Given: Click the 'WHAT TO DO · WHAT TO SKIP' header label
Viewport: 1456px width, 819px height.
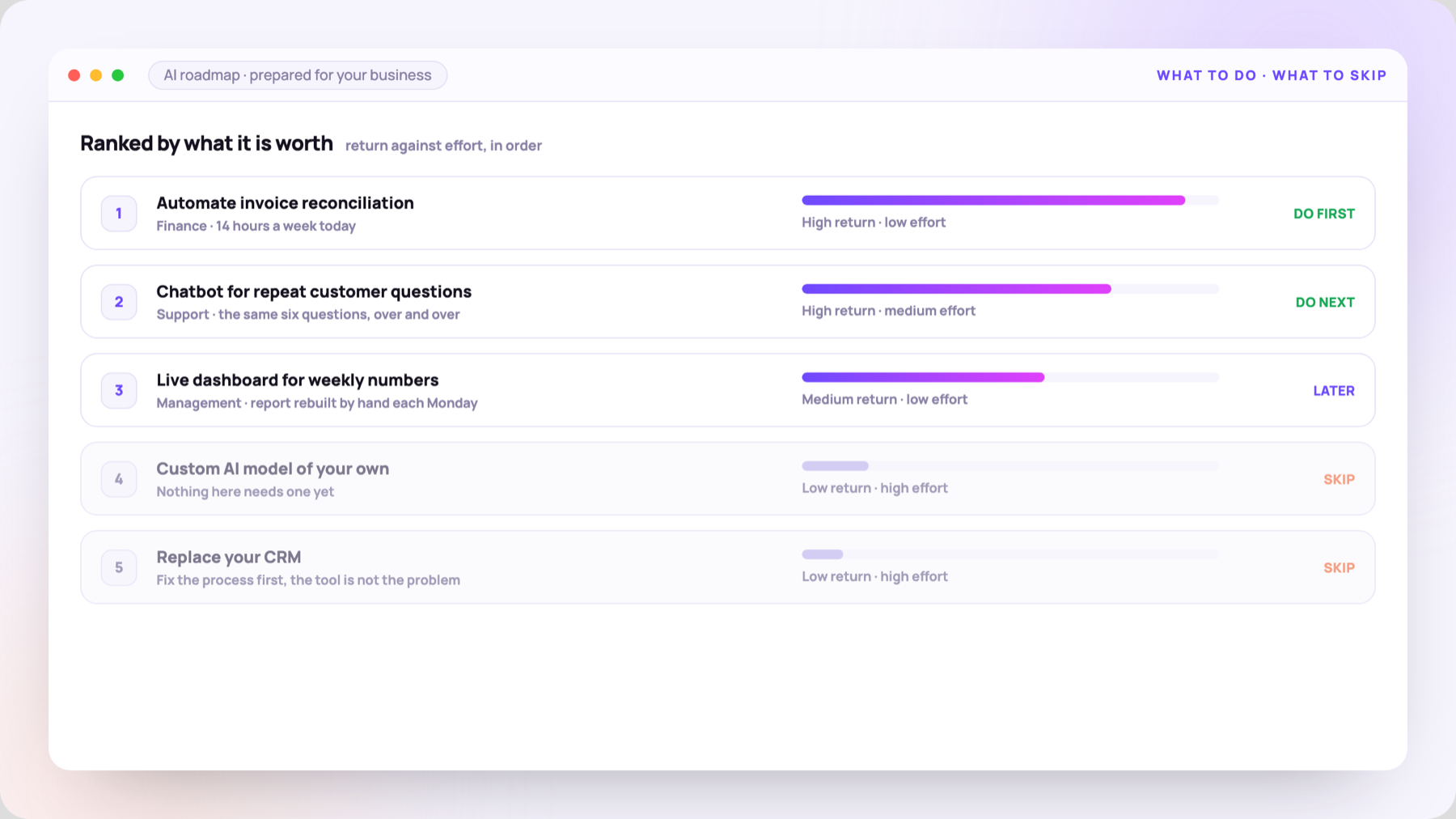Looking at the screenshot, I should coord(1272,75).
